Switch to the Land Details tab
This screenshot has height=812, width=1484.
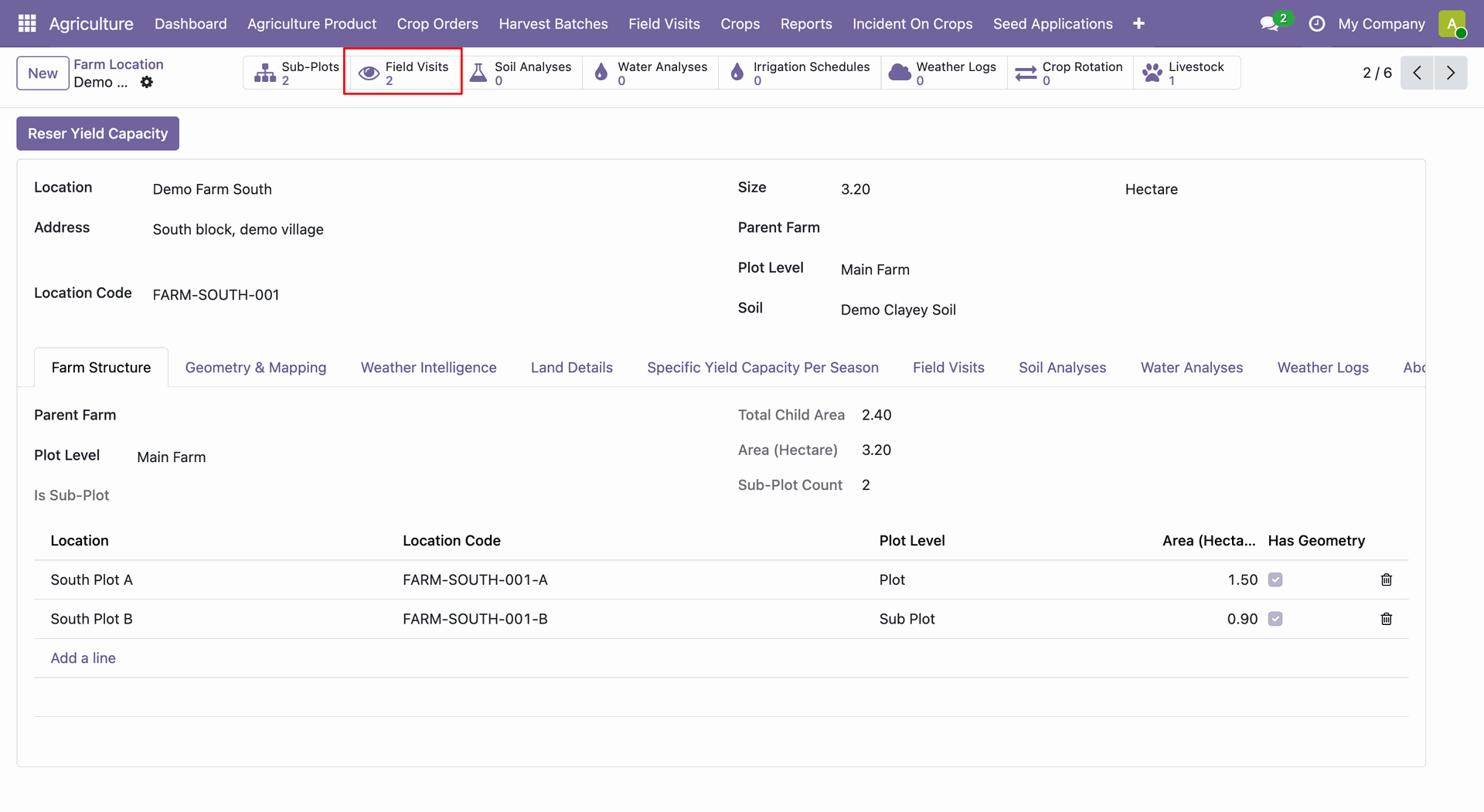(571, 368)
